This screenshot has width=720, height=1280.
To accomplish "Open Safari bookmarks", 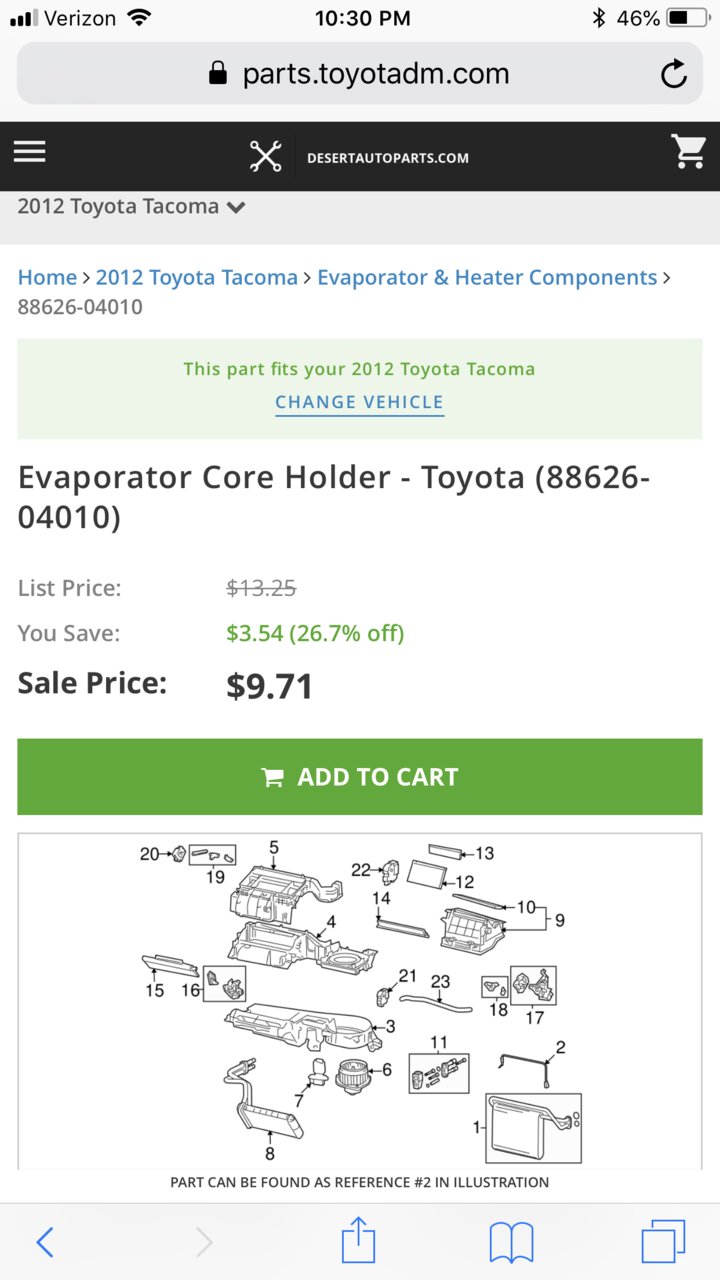I will [x=511, y=1243].
